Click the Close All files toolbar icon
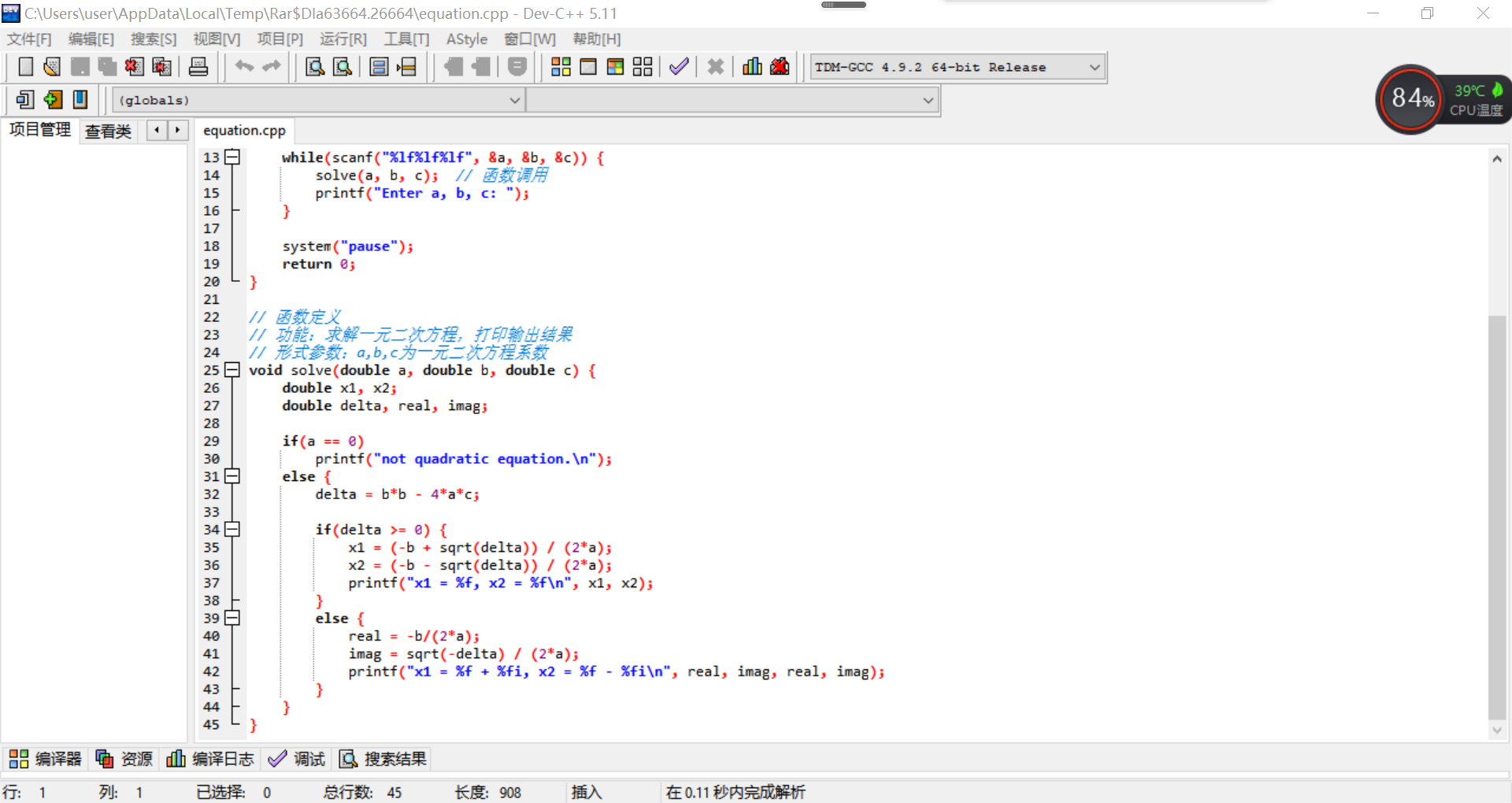The image size is (1512, 803). (x=161, y=67)
